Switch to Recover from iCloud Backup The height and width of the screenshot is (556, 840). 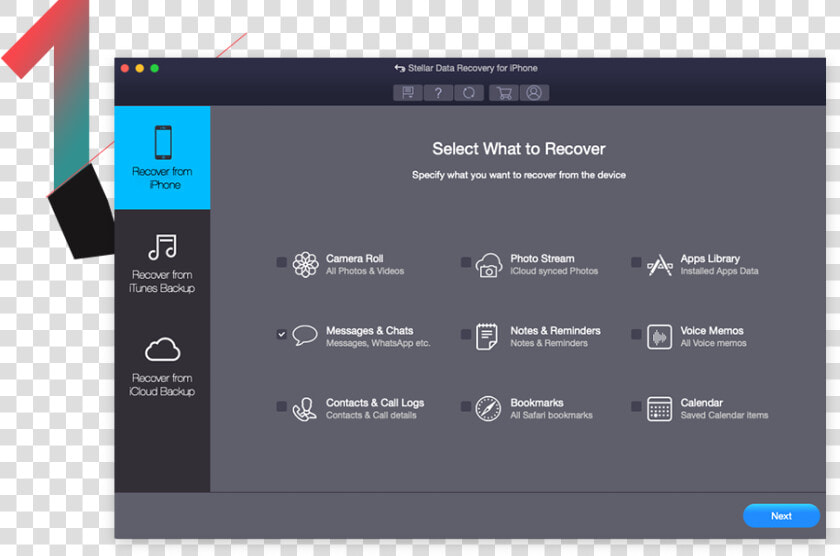(162, 367)
